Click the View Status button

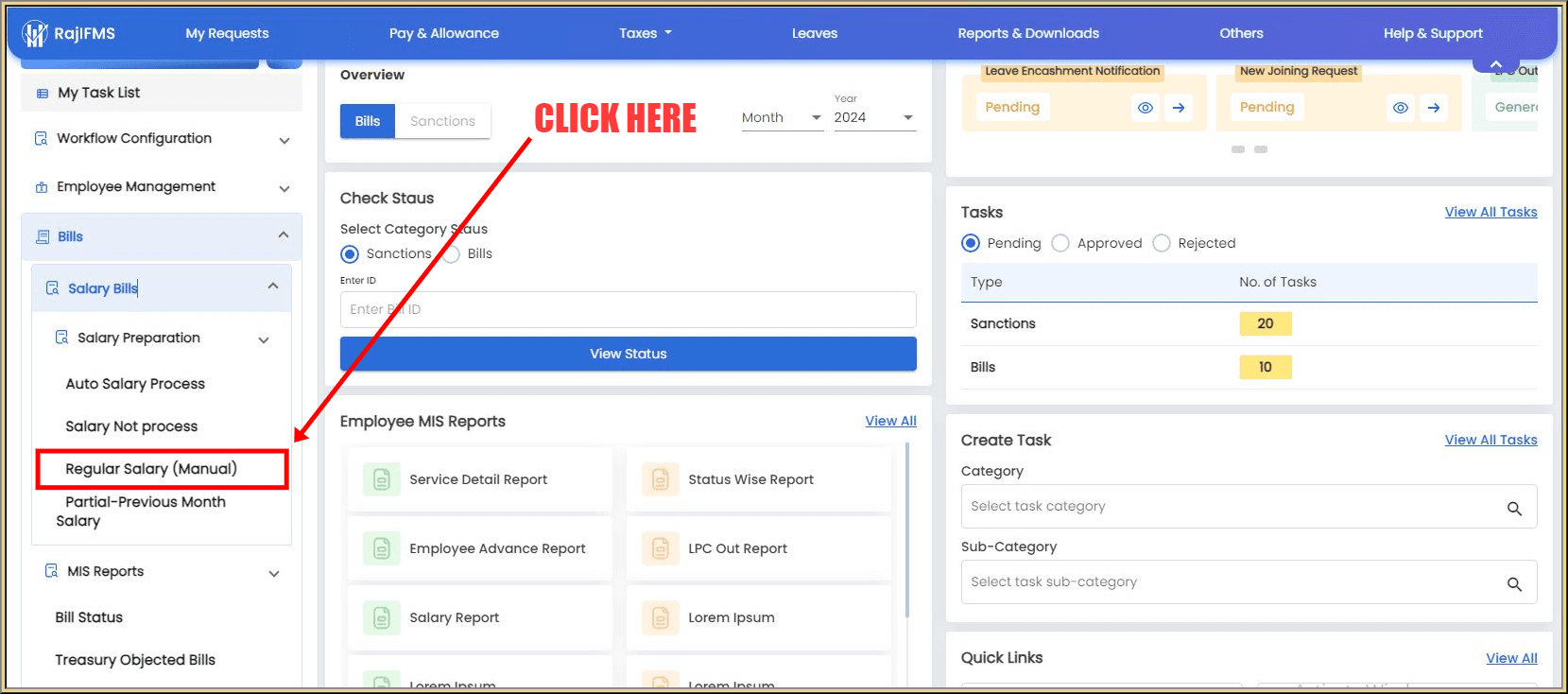(x=629, y=354)
